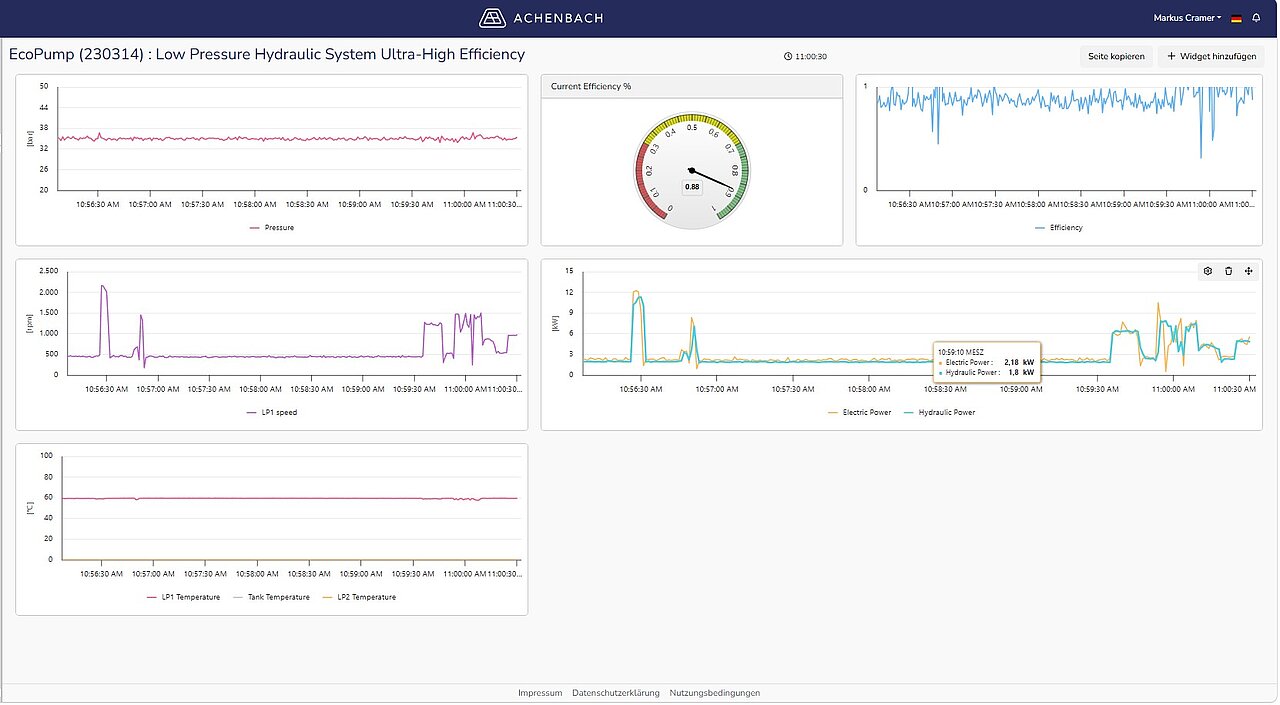1280x705 pixels.
Task: Click the efficiency gauge needle readout 0.88
Action: coord(691,186)
